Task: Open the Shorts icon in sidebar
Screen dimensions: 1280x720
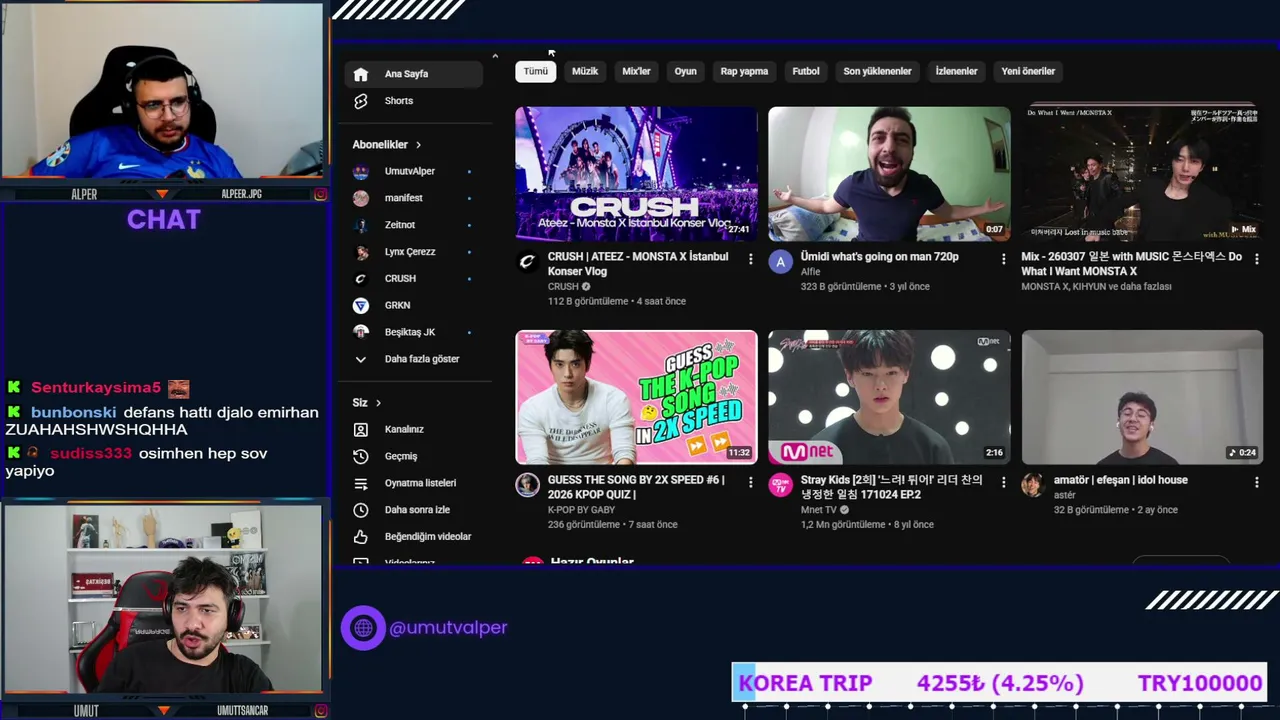Action: pyautogui.click(x=361, y=101)
